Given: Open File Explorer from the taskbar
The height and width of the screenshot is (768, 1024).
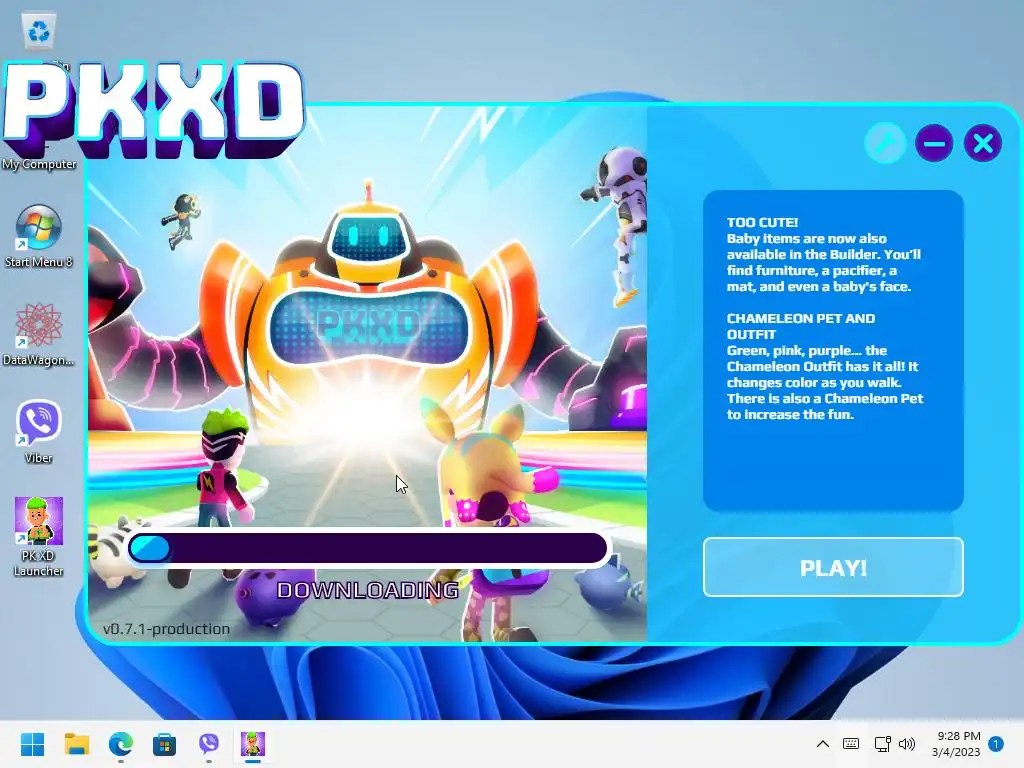Looking at the screenshot, I should (x=77, y=744).
